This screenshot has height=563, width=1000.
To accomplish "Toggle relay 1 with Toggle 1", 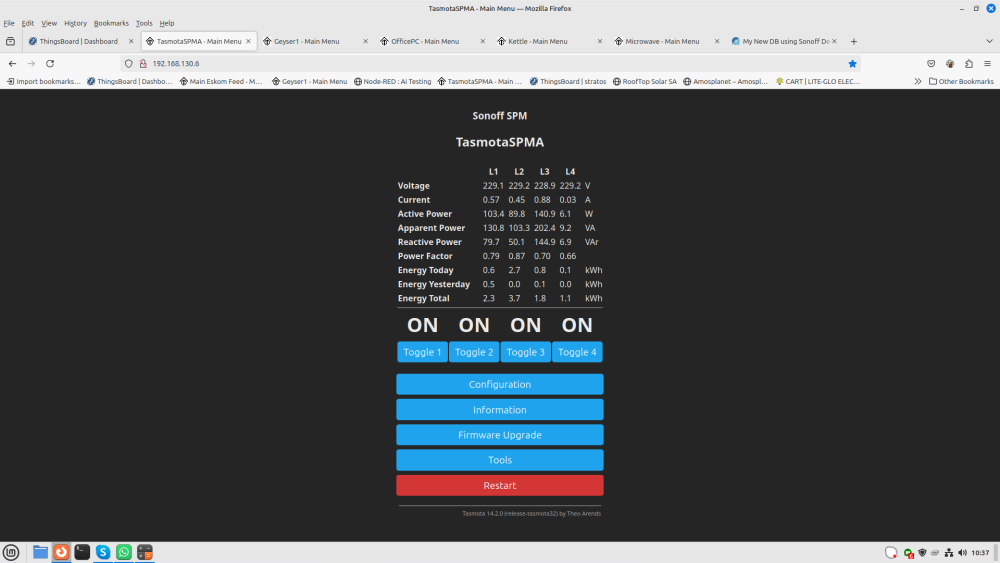I will 422,352.
